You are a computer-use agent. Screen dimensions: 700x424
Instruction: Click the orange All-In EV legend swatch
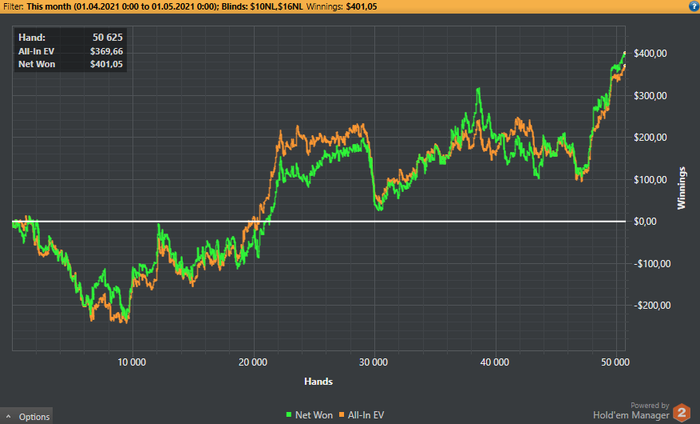pyautogui.click(x=342, y=415)
